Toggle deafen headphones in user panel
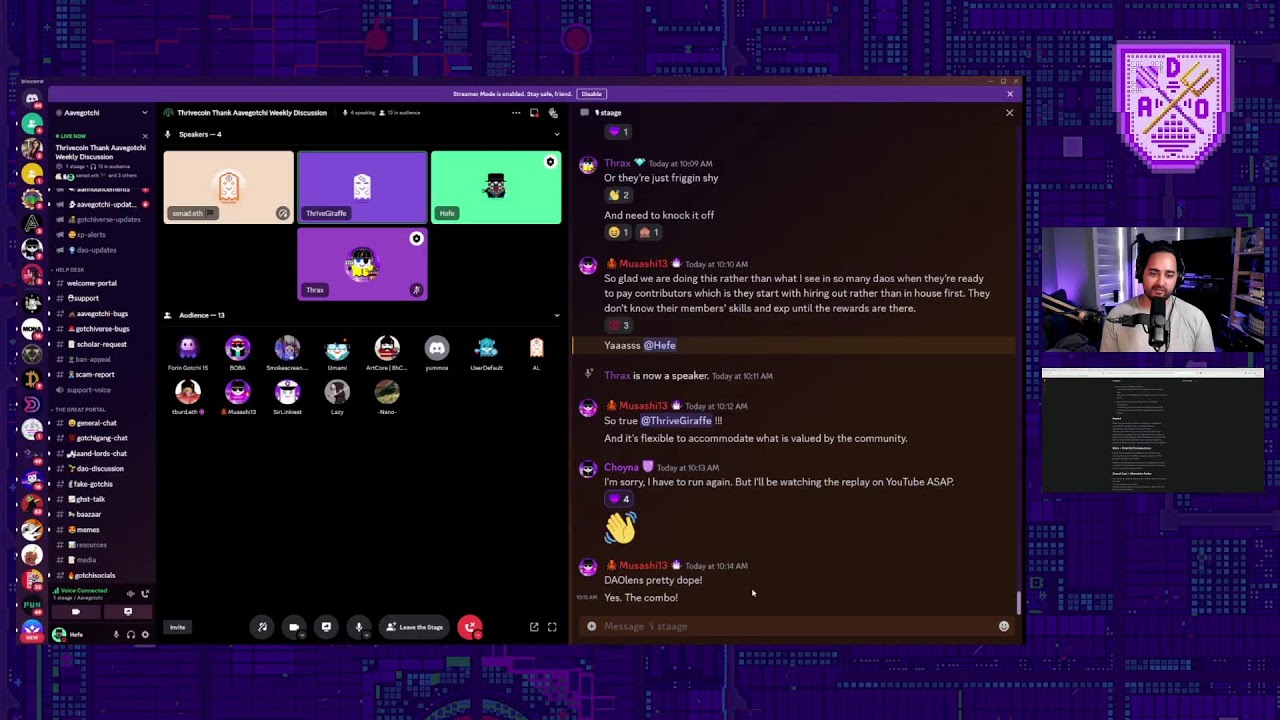This screenshot has height=720, width=1280. pos(130,635)
